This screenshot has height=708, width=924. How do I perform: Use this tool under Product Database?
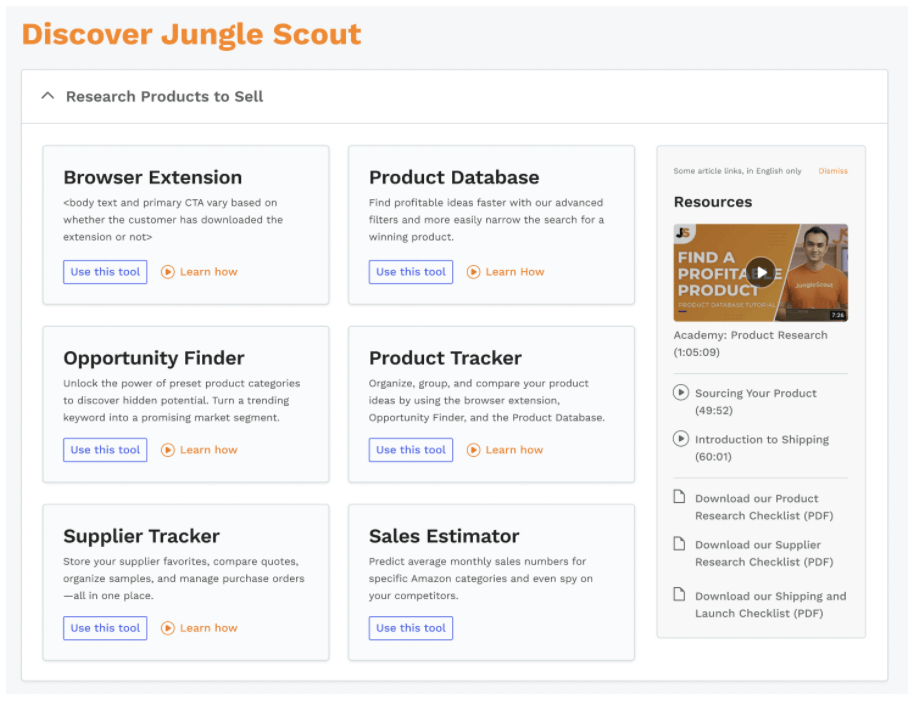pyautogui.click(x=411, y=272)
